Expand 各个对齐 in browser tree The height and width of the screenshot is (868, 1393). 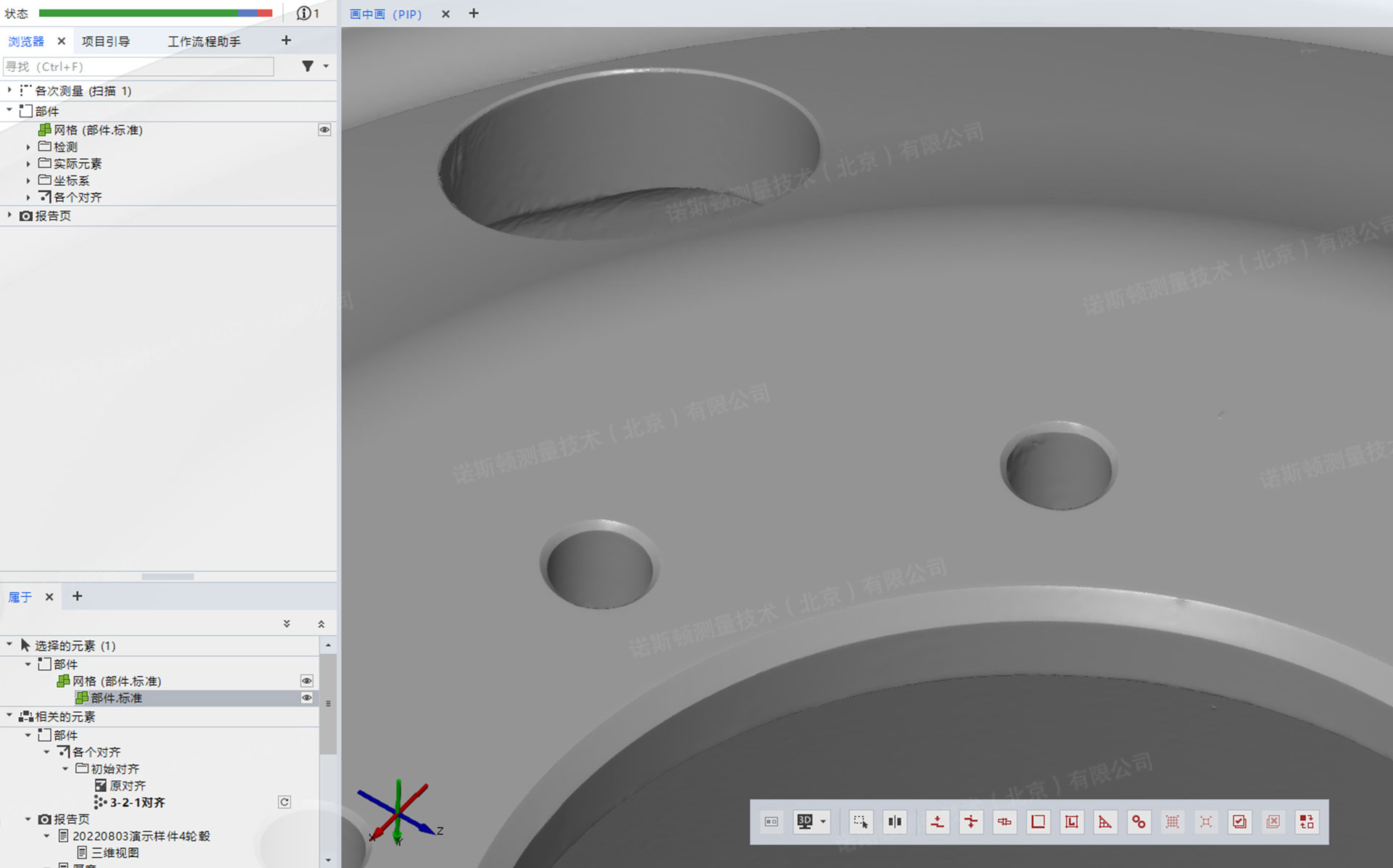(x=28, y=197)
